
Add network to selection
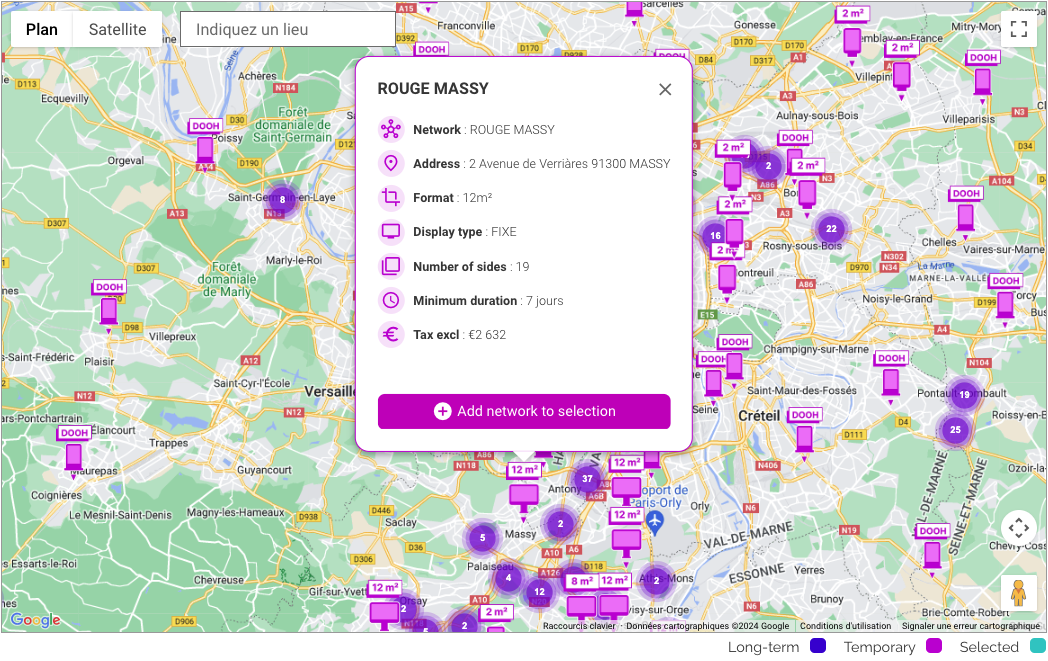[x=524, y=411]
